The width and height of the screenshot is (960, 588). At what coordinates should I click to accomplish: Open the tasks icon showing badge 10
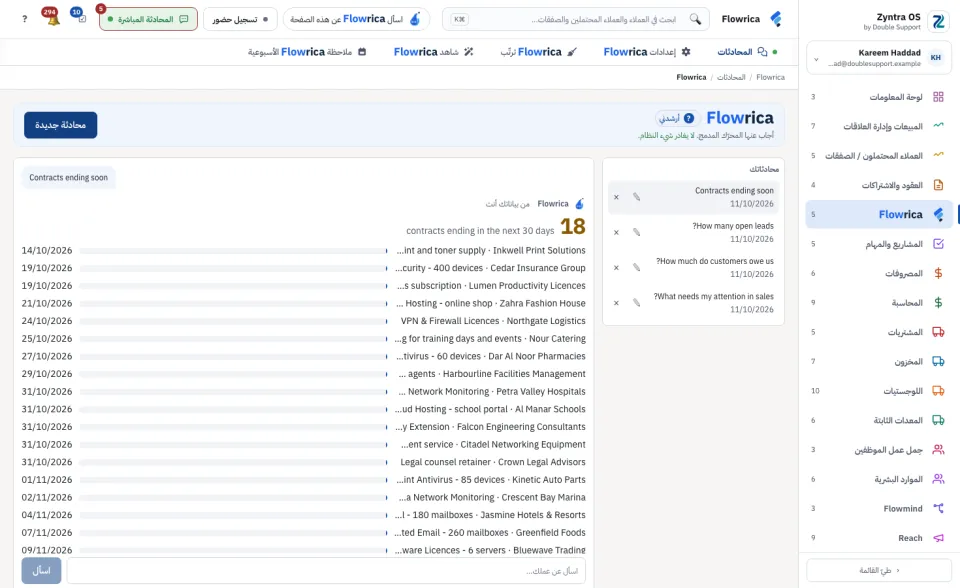(79, 17)
